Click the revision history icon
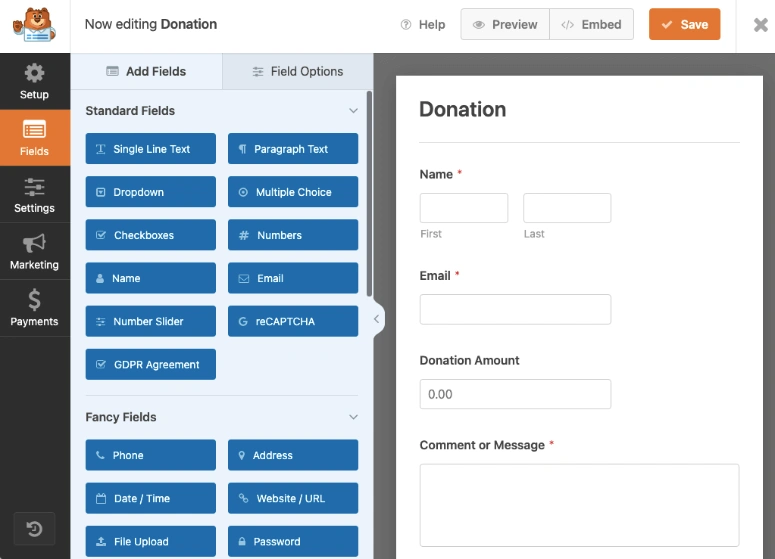Image resolution: width=775 pixels, height=559 pixels. pyautogui.click(x=34, y=529)
